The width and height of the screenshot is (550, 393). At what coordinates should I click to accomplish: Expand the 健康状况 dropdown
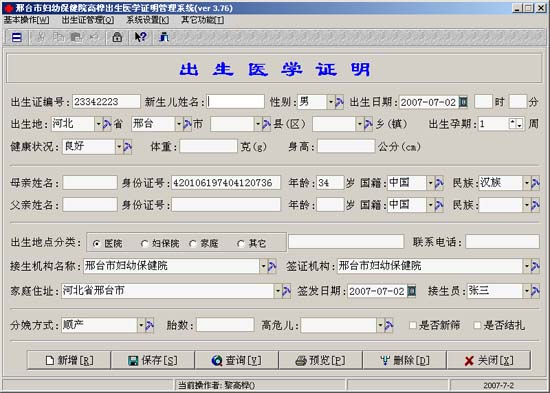pyautogui.click(x=119, y=147)
